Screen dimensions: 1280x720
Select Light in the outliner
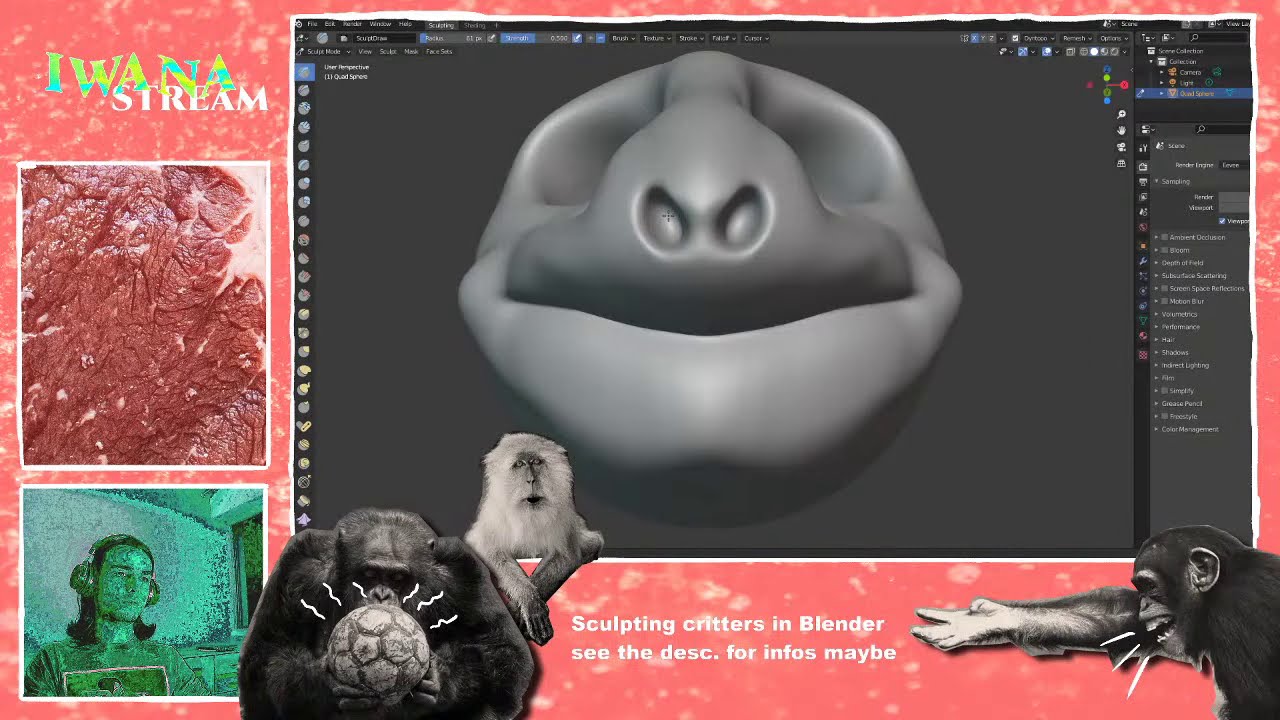(1187, 83)
